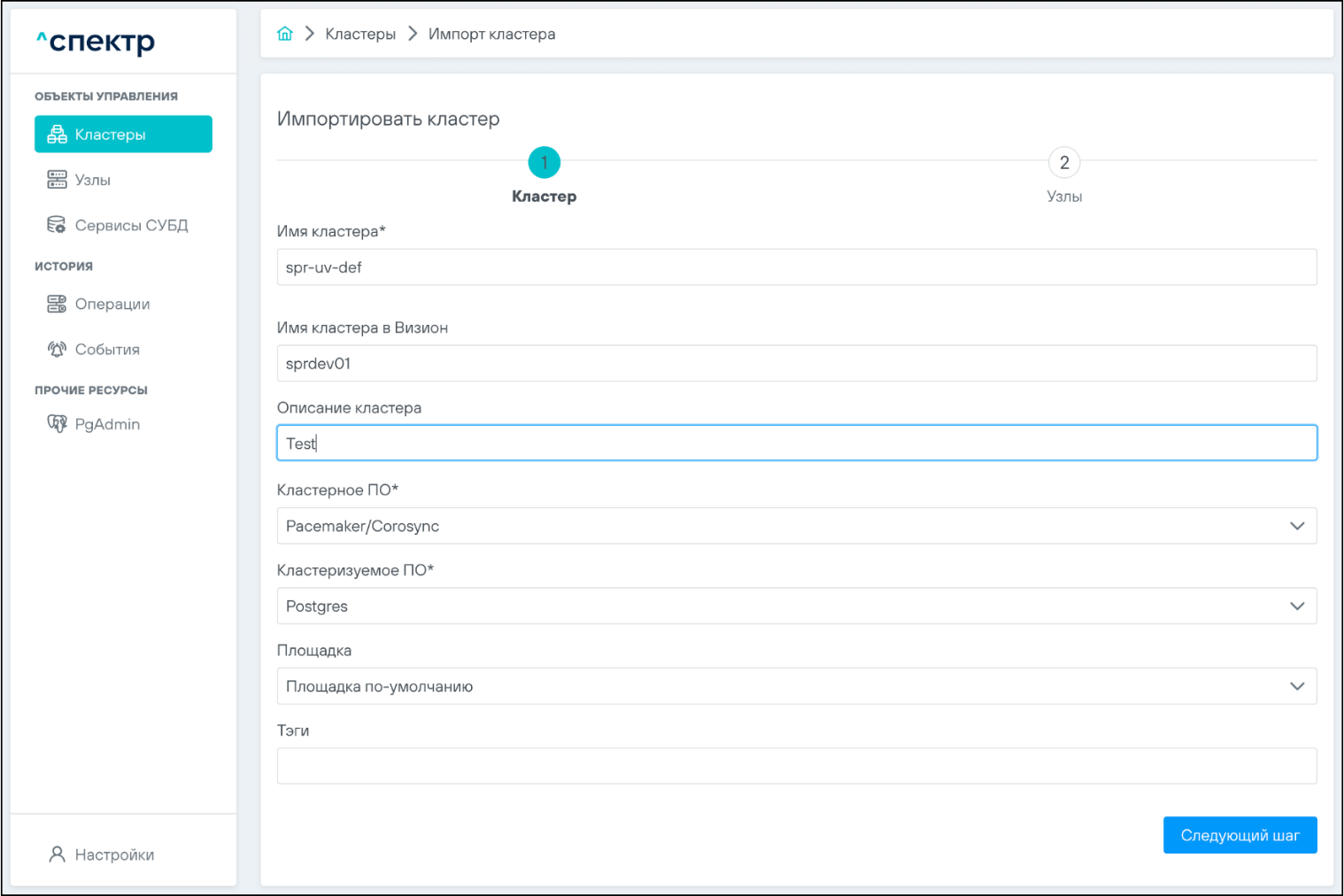
Task: Click the home icon in breadcrumb
Action: [x=285, y=34]
